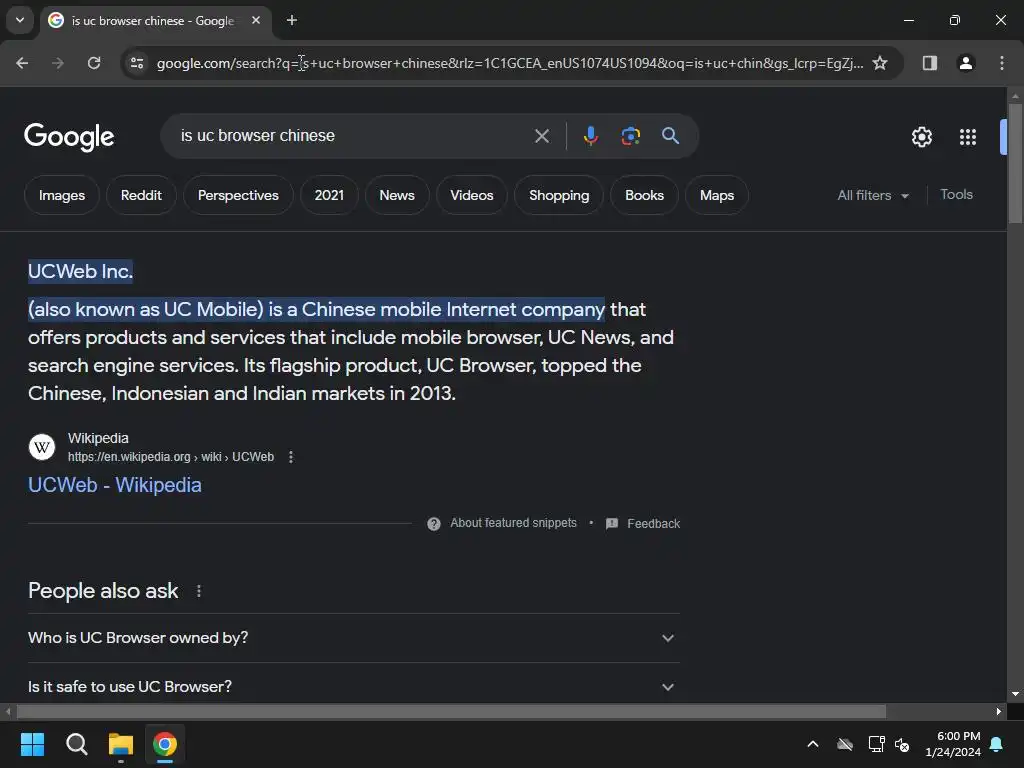The image size is (1024, 768).
Task: Select the Perspectives filter
Action: (238, 195)
